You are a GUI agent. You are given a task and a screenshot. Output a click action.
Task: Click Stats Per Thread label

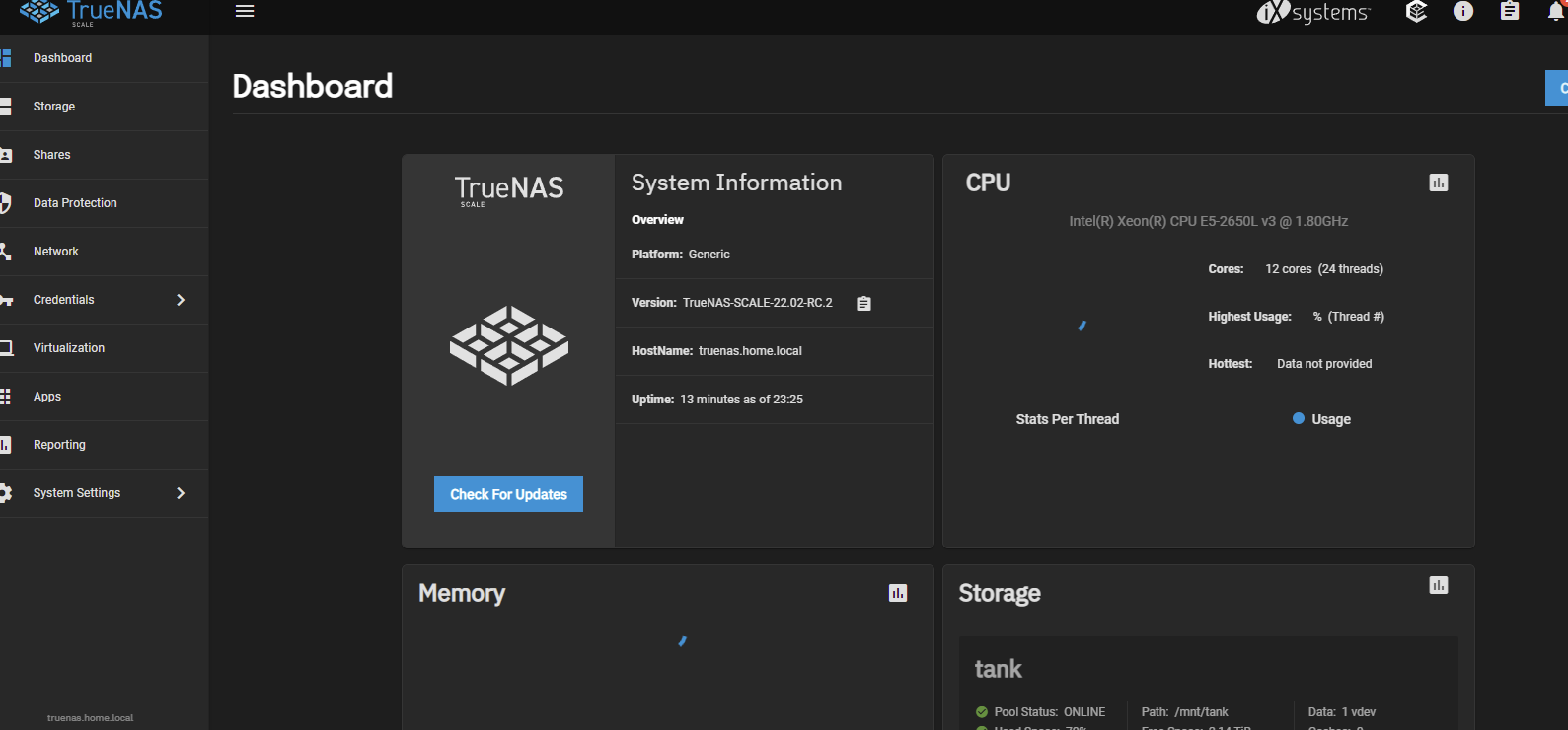click(1068, 419)
